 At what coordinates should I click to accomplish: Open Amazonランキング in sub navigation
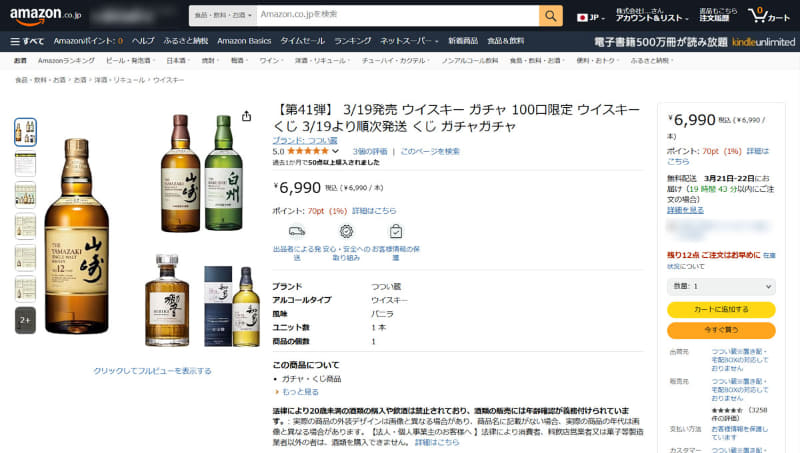point(66,61)
